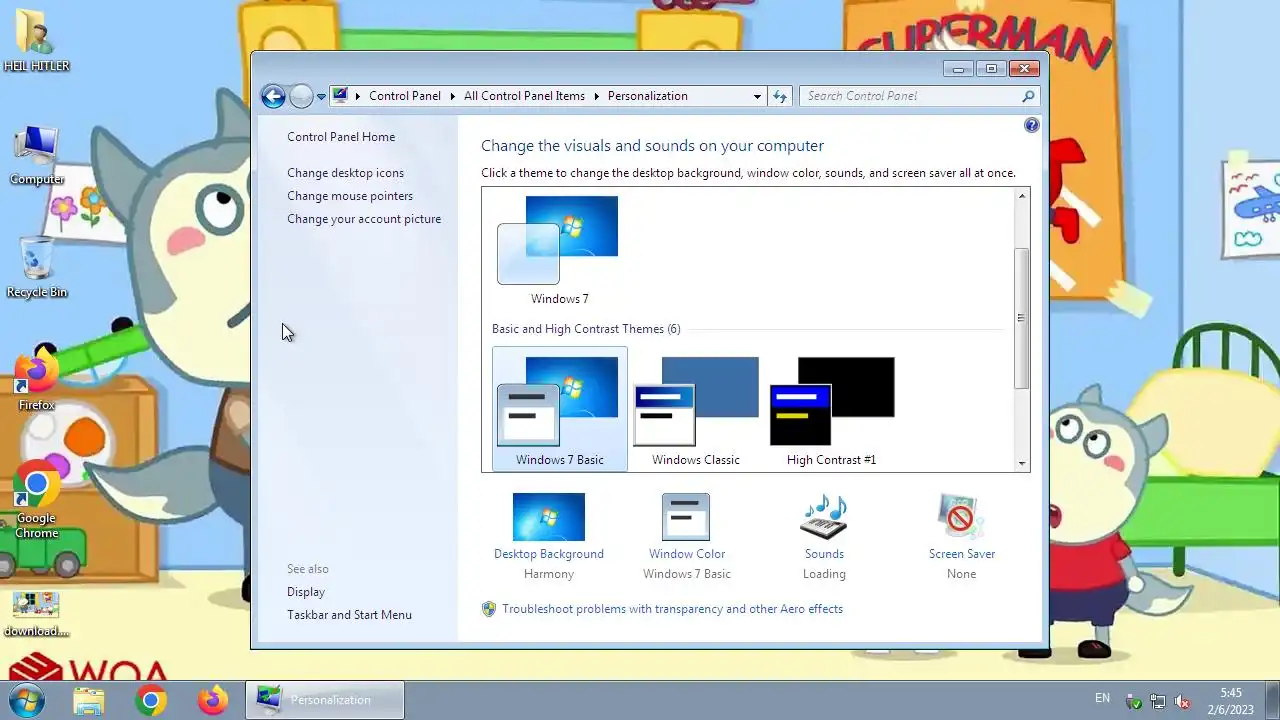Click the Screen Saver text link
This screenshot has height=720, width=1280.
click(x=962, y=554)
